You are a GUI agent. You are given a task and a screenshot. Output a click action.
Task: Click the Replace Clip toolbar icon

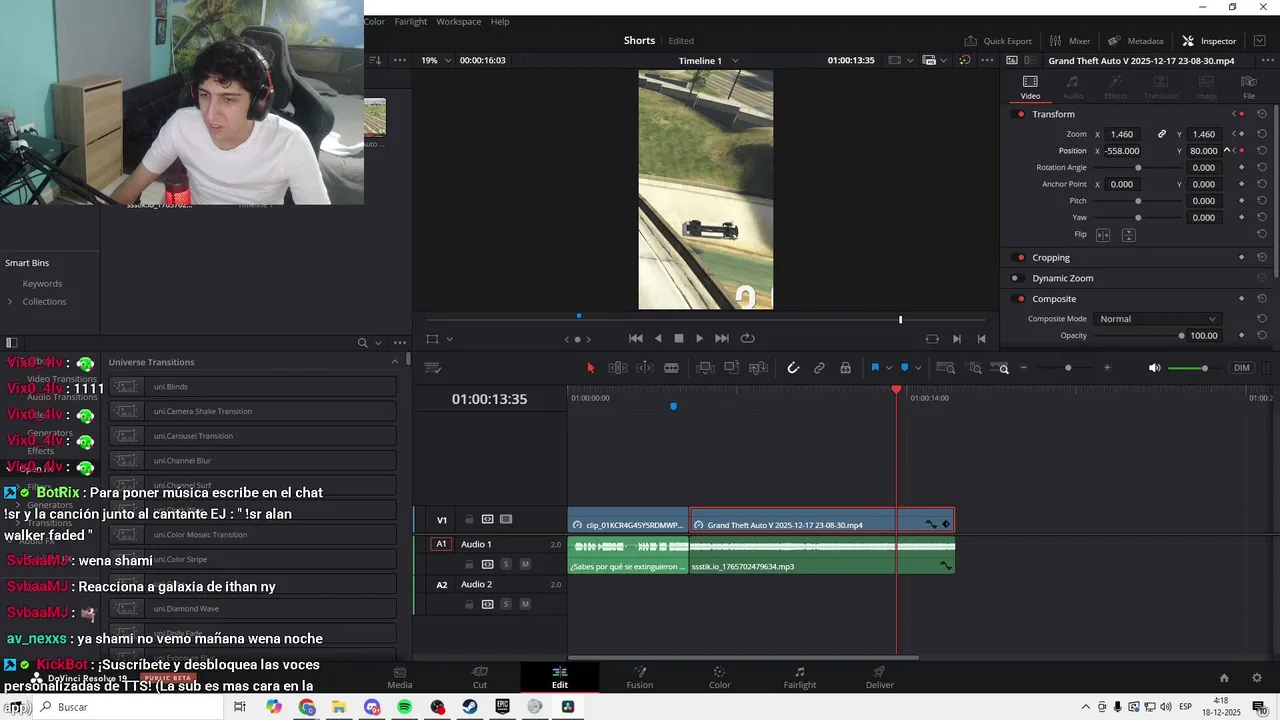(x=758, y=368)
